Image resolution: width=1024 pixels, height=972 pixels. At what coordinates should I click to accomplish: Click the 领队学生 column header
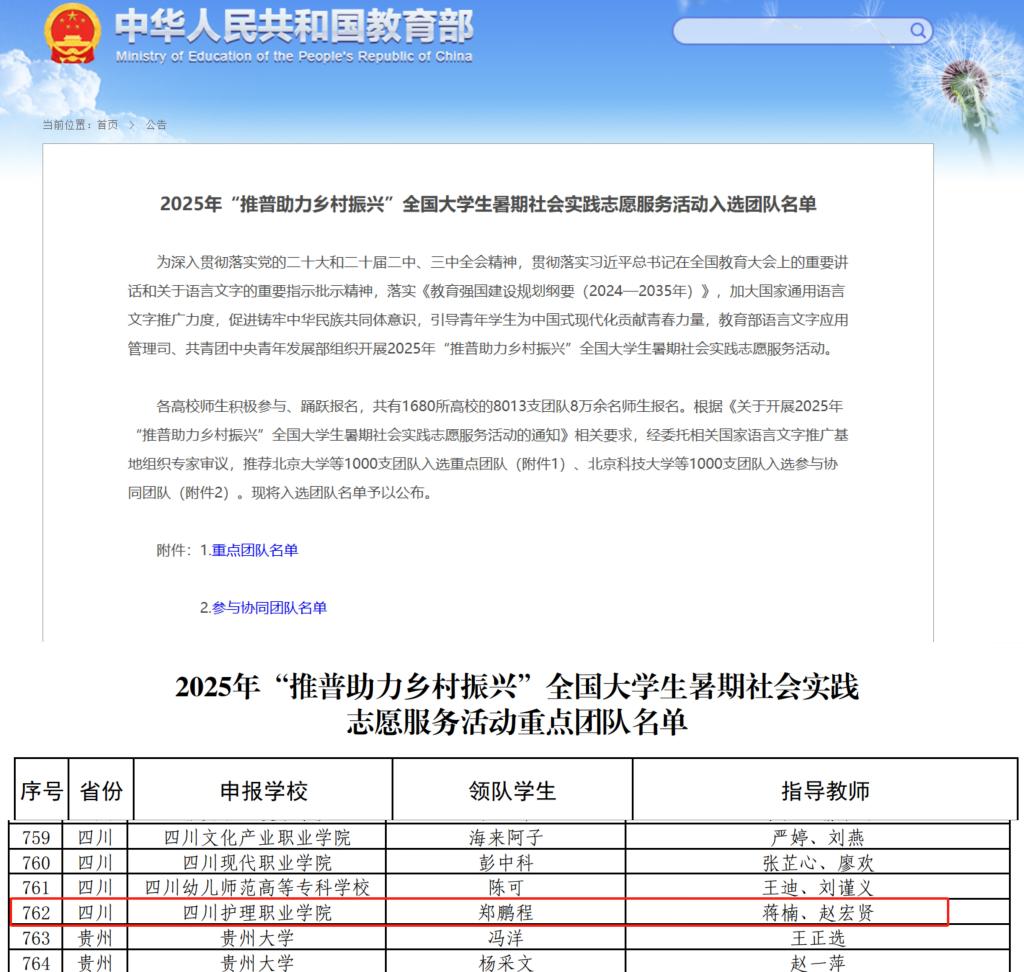click(512, 791)
